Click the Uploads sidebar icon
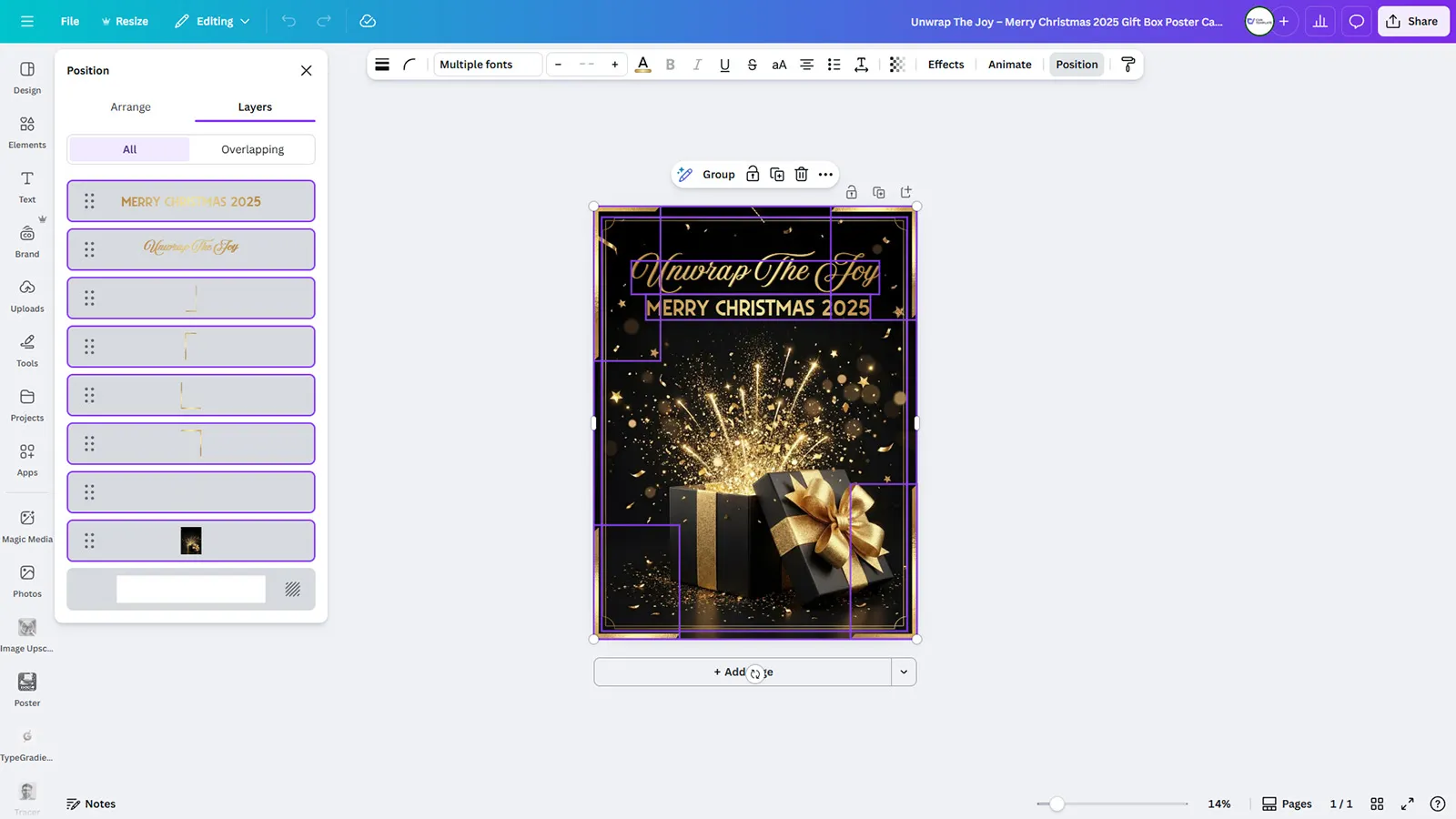Screen dimensions: 1456x819 26,295
